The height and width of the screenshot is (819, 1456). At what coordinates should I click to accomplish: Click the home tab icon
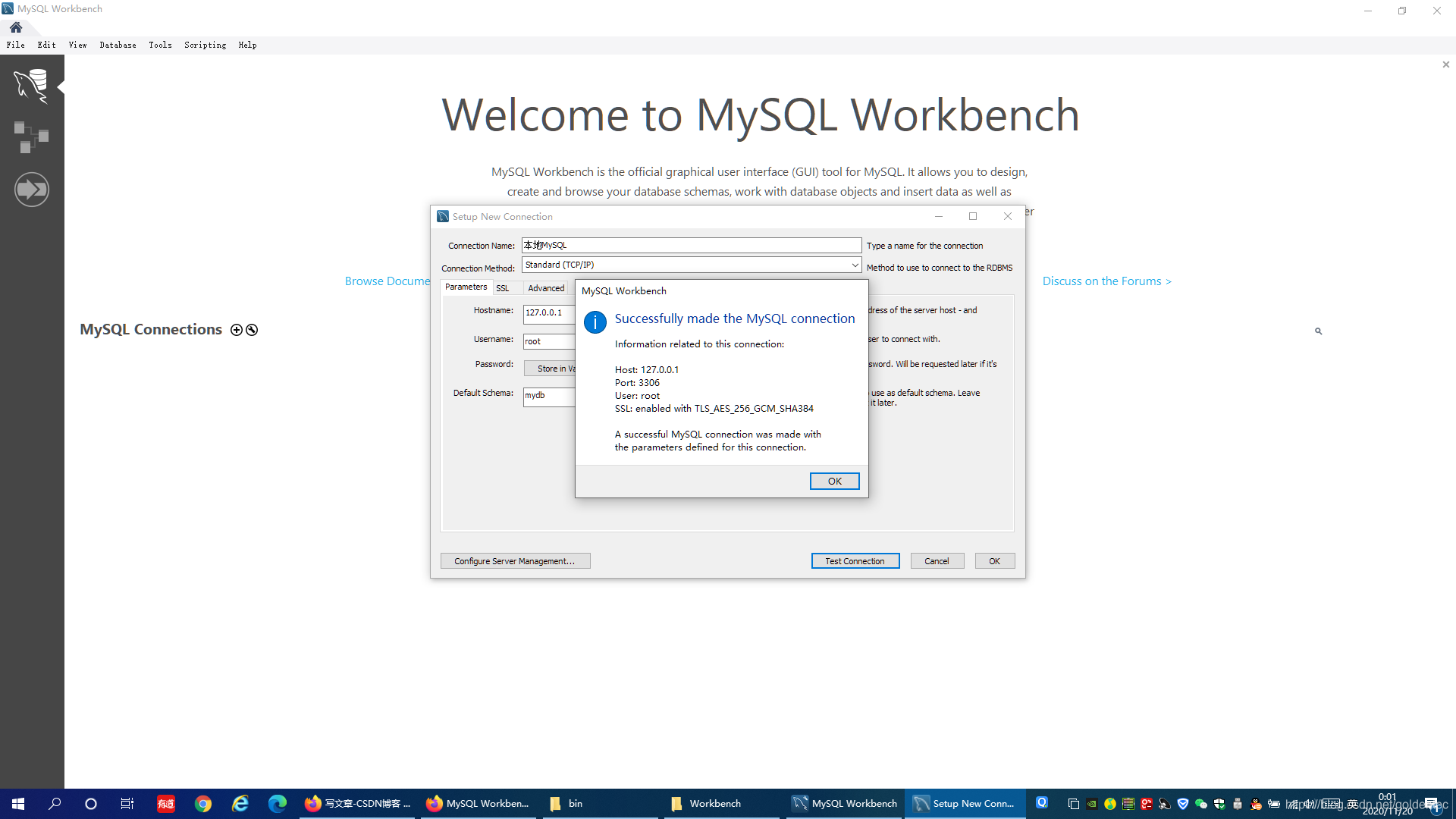pyautogui.click(x=16, y=27)
